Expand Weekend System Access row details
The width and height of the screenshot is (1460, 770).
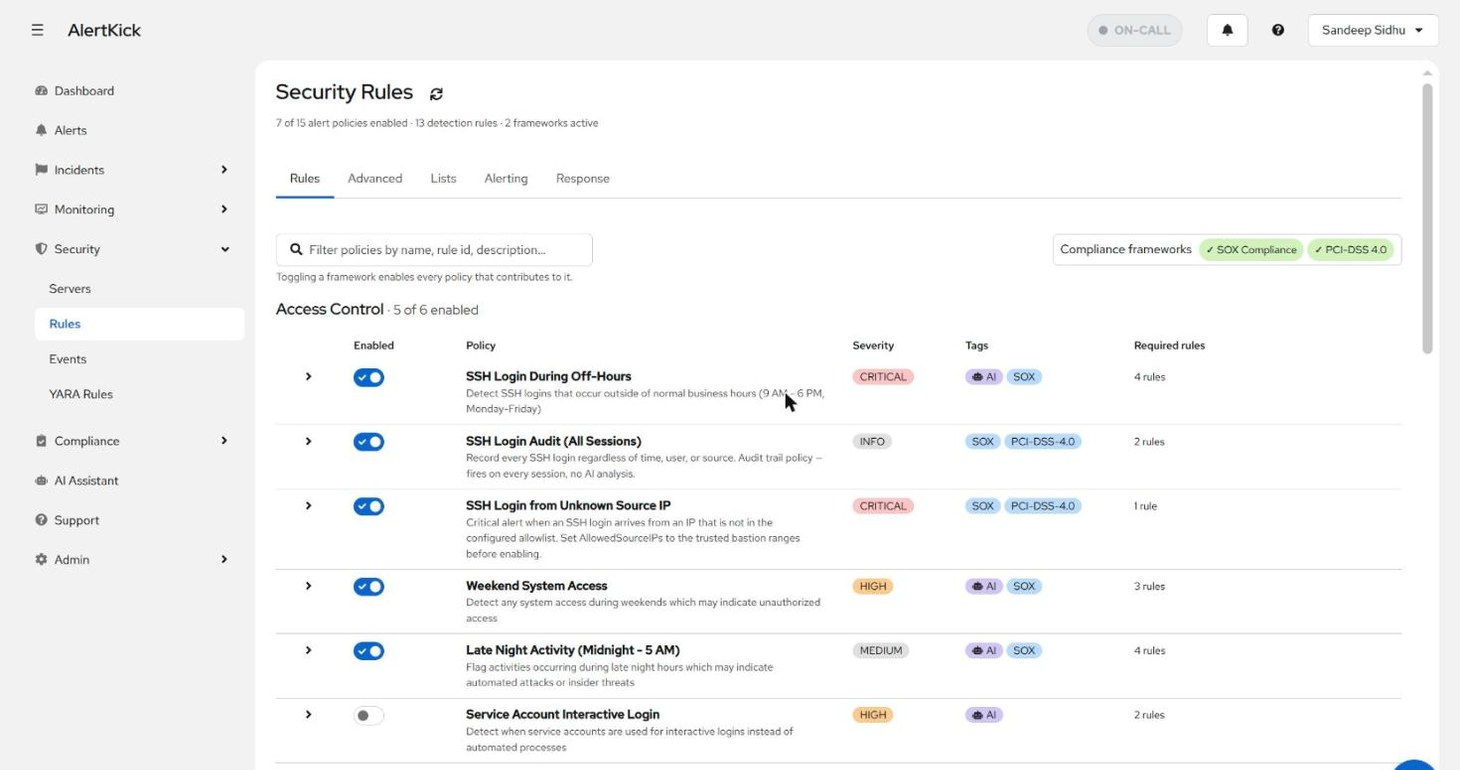point(308,586)
